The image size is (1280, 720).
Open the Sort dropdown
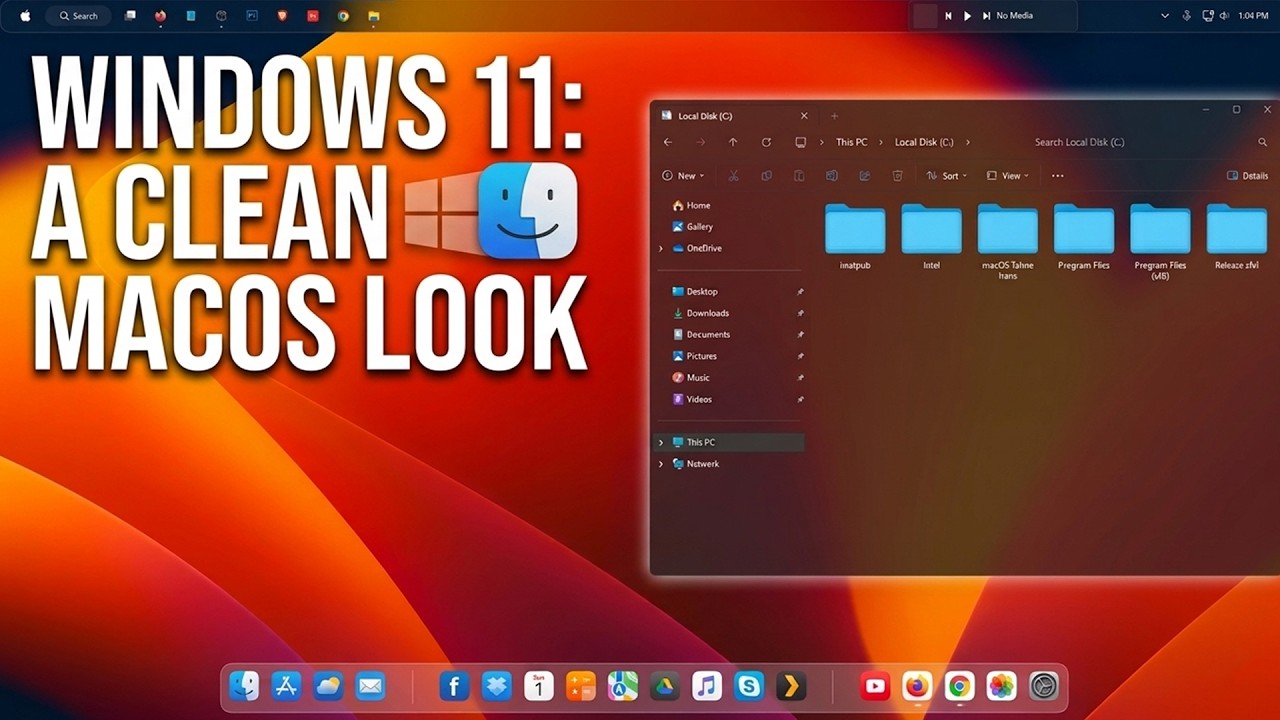pyautogui.click(x=945, y=176)
